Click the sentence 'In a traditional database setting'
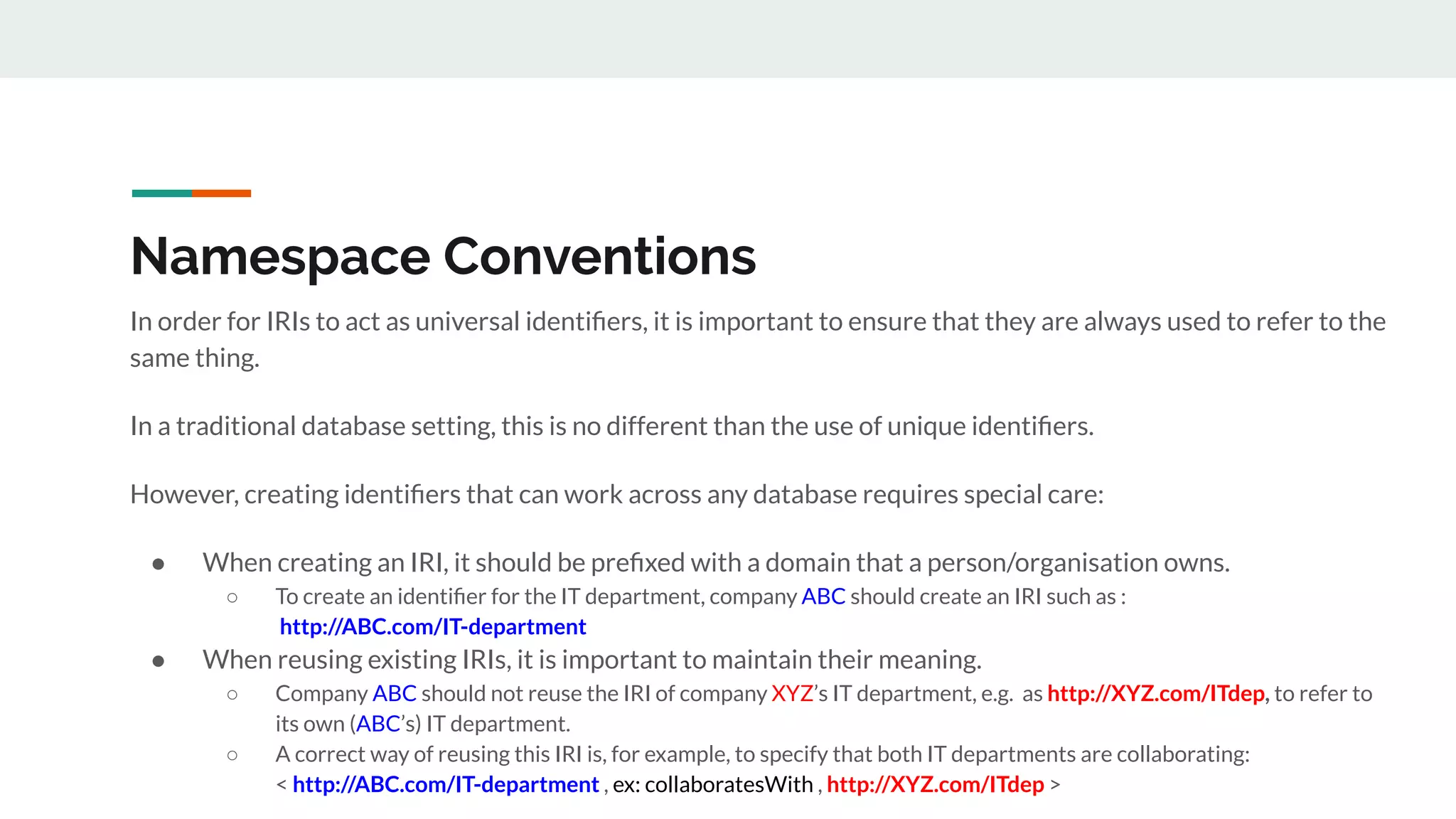 (611, 427)
